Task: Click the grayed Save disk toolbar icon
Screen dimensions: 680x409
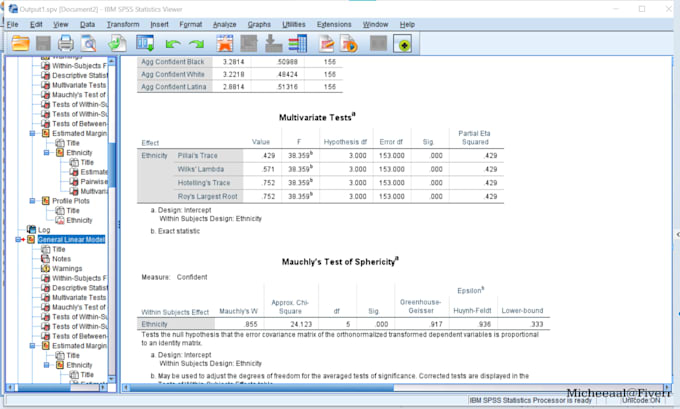Action: [43, 44]
